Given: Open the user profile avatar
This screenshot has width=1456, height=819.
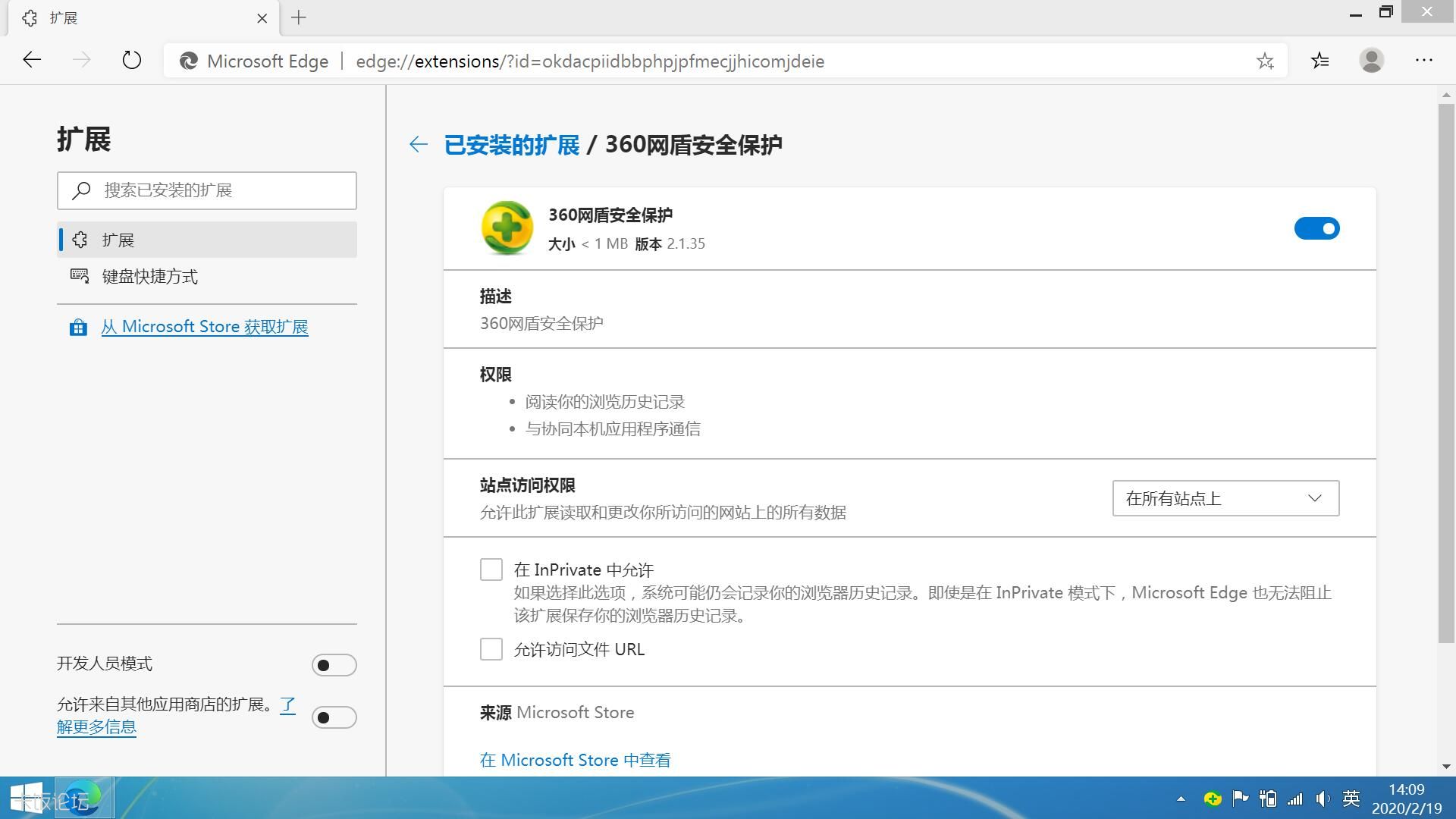Looking at the screenshot, I should click(1371, 61).
